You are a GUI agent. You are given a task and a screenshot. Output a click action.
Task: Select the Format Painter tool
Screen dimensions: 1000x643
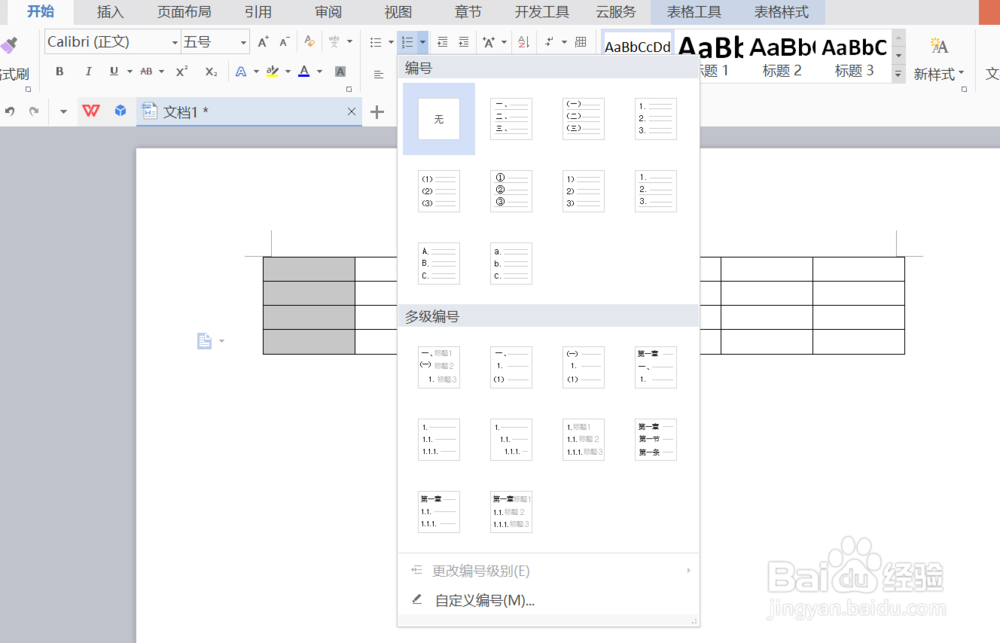click(9, 46)
